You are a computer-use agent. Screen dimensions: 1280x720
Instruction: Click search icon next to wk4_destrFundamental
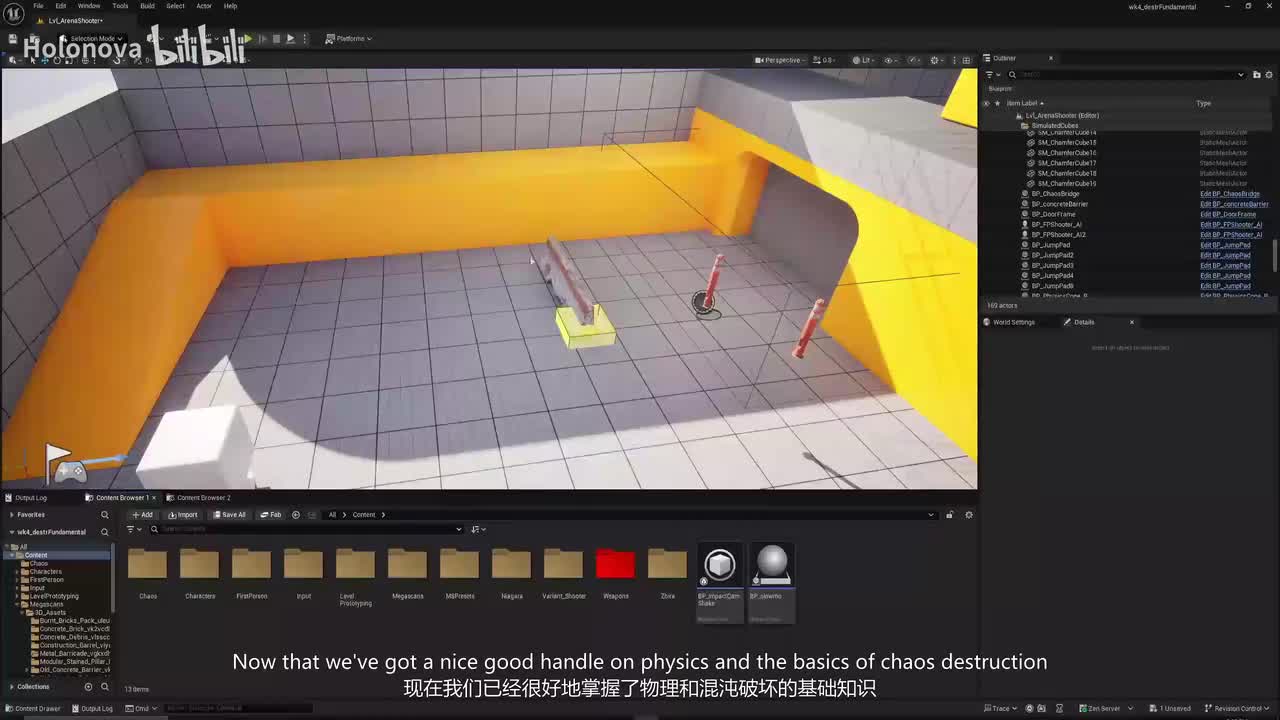104,532
